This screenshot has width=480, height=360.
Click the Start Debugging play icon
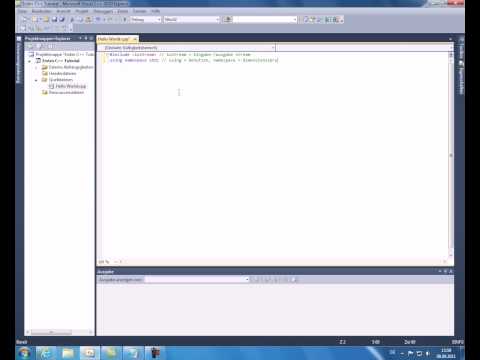[x=125, y=20]
